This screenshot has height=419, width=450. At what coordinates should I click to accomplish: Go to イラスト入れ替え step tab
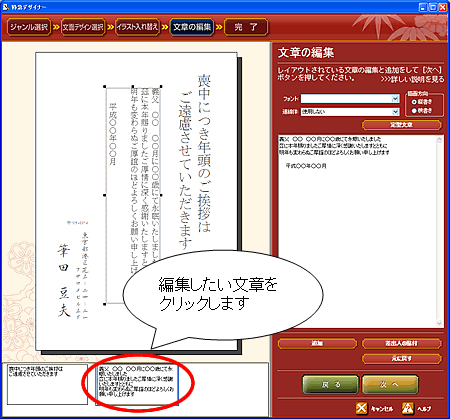[x=137, y=27]
